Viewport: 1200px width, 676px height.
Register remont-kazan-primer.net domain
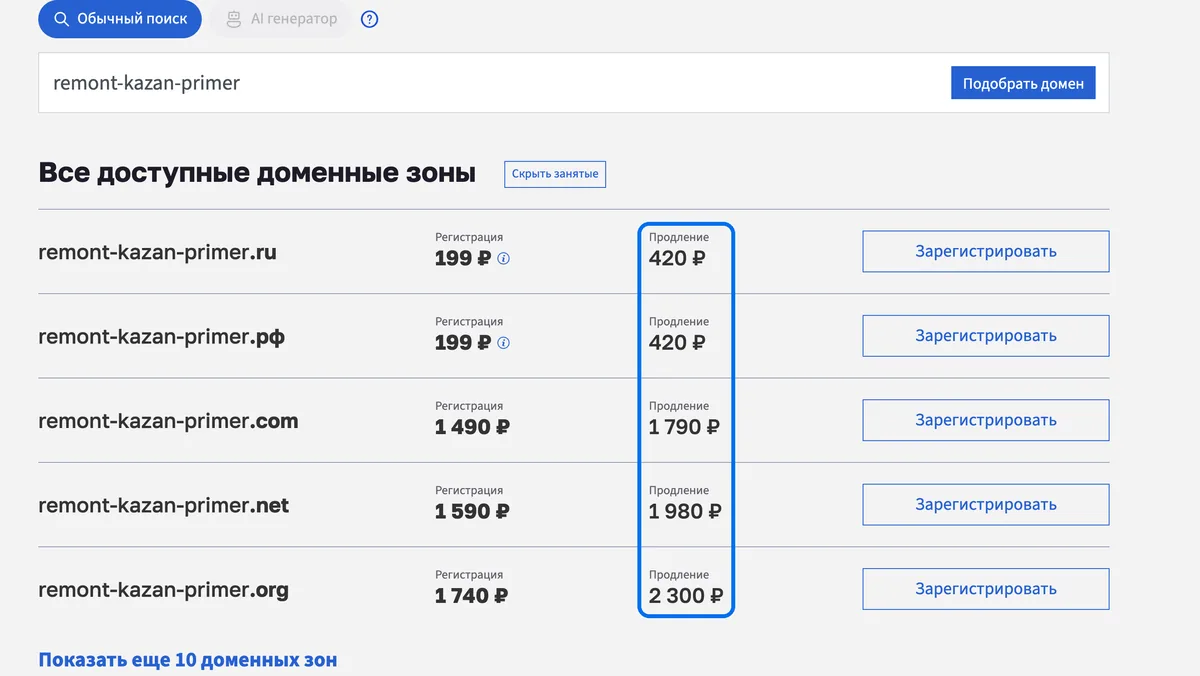(986, 505)
